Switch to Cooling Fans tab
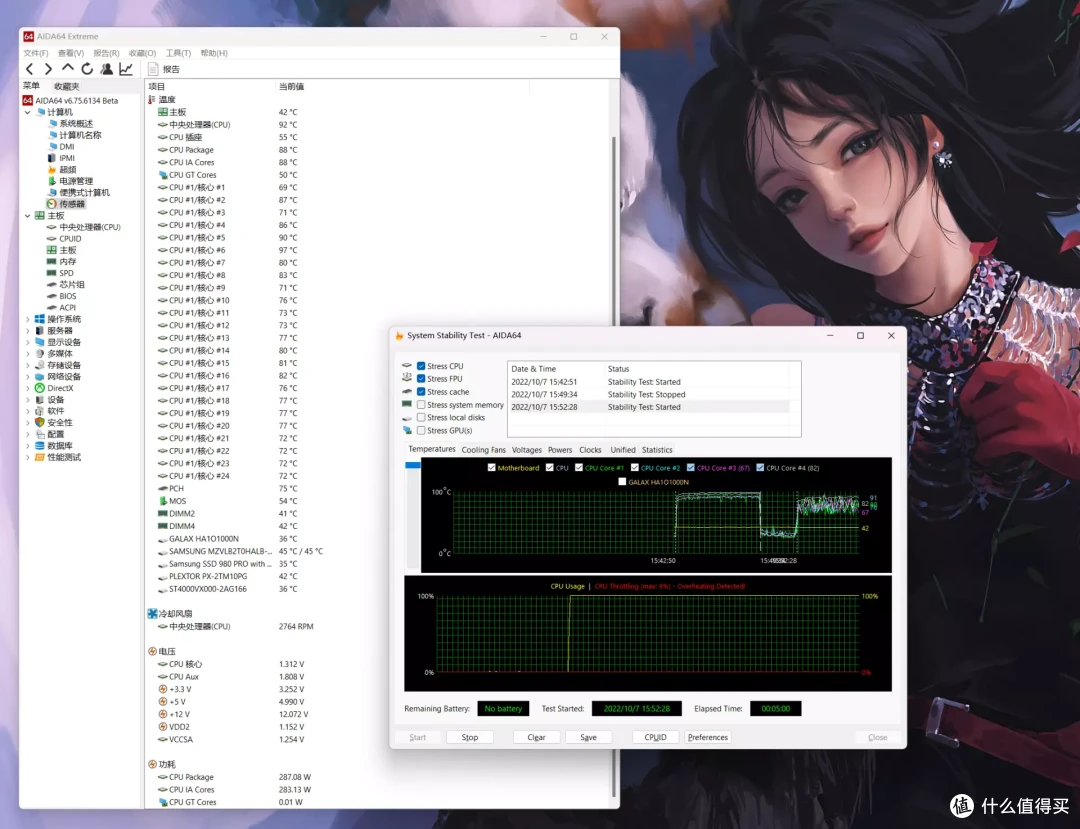Image resolution: width=1080 pixels, height=829 pixels. pos(484,450)
